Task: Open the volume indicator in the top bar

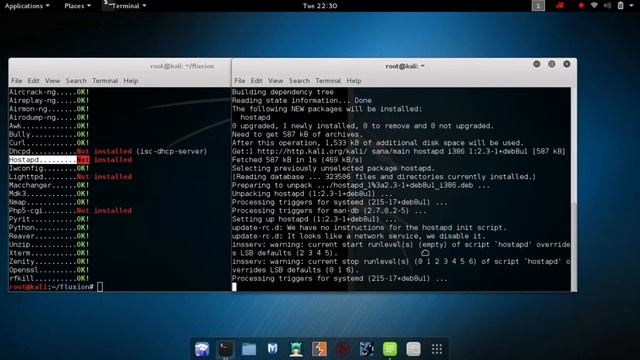Action: point(607,6)
